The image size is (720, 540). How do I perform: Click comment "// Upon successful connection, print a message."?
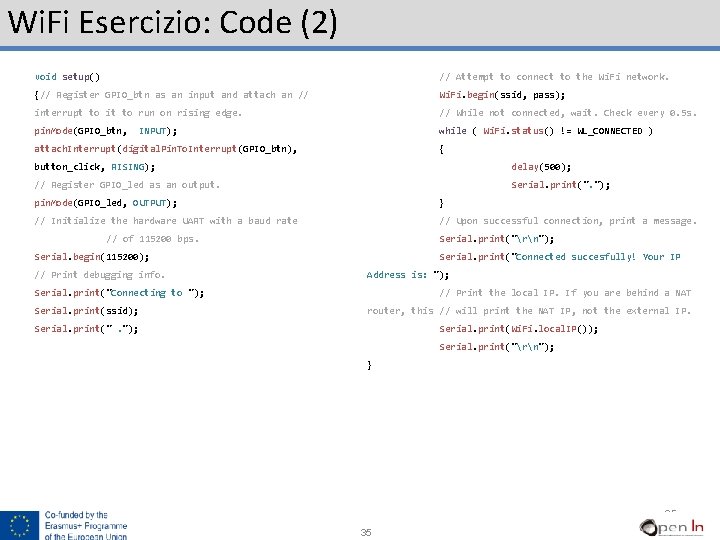(x=568, y=221)
